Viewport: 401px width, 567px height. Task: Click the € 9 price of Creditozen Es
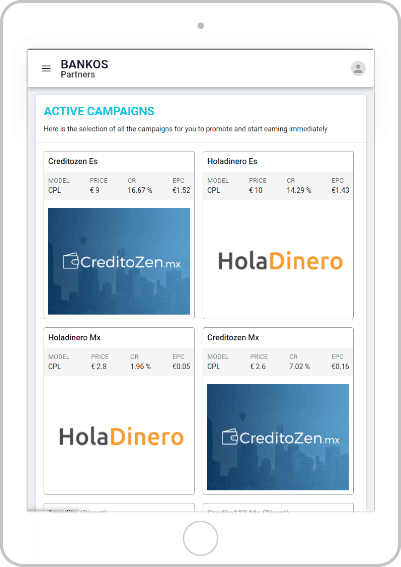[x=94, y=190]
